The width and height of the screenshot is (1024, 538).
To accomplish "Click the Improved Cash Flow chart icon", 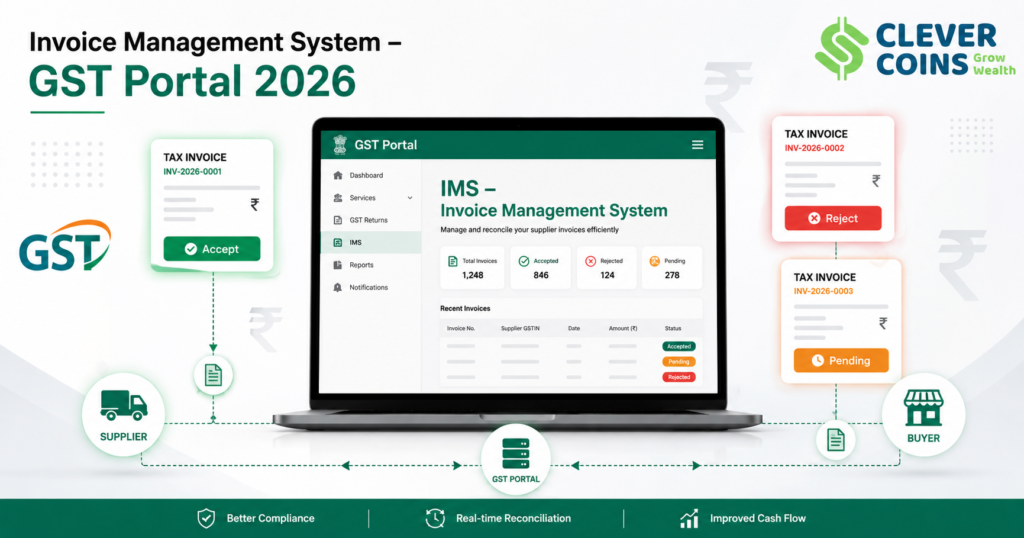I will (689, 519).
